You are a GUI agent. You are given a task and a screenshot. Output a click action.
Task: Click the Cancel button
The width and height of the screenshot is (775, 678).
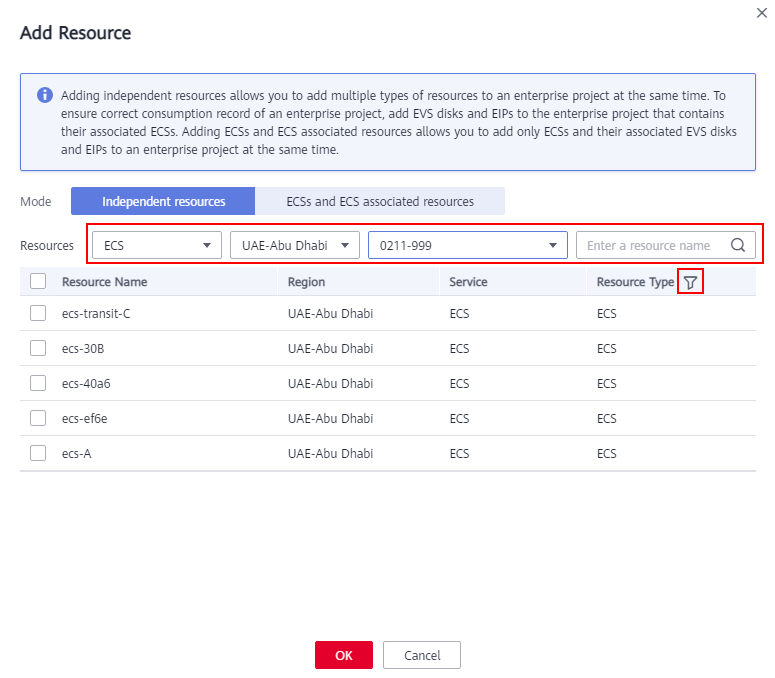point(422,655)
